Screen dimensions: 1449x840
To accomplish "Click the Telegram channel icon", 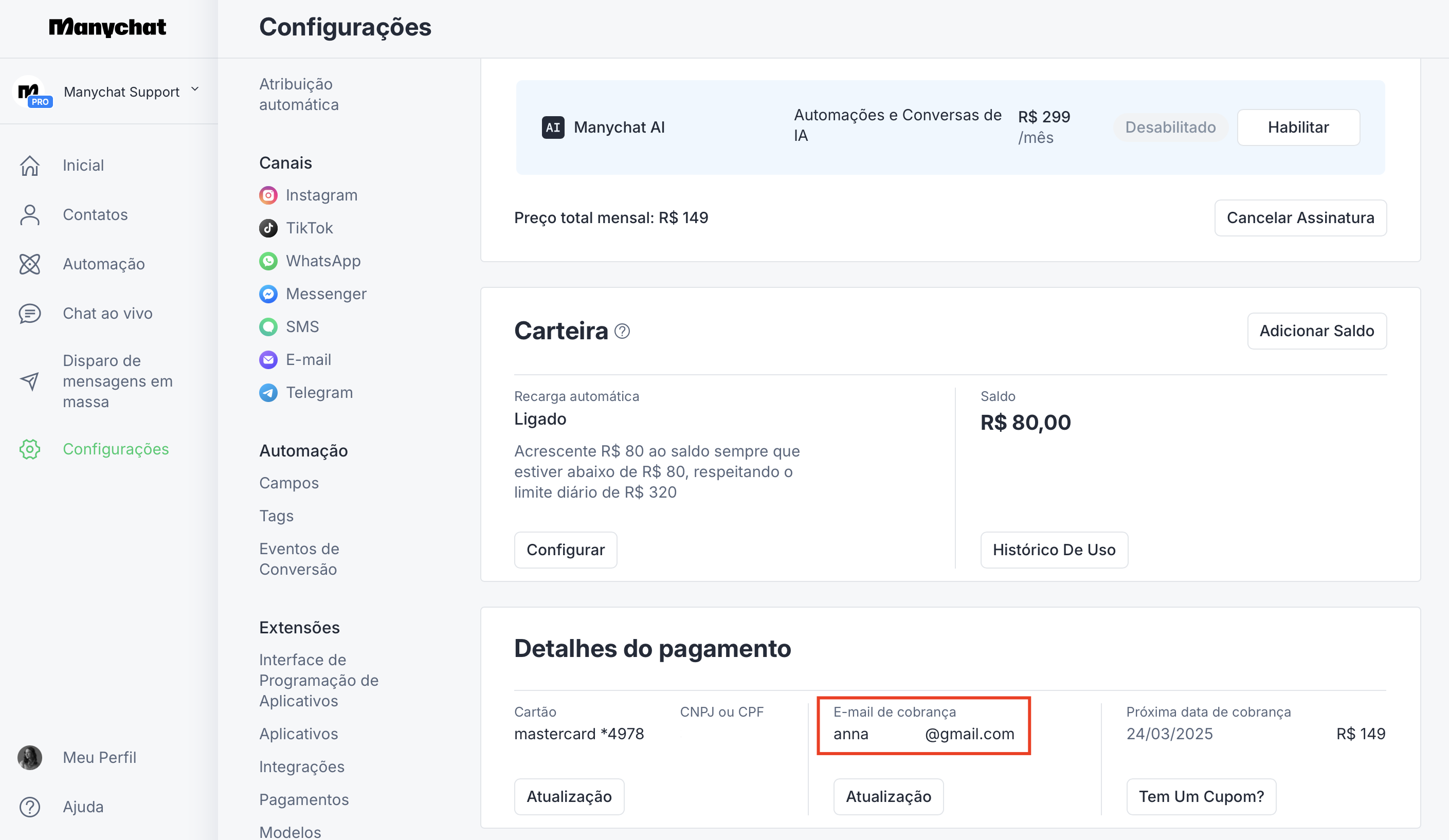I will [268, 393].
